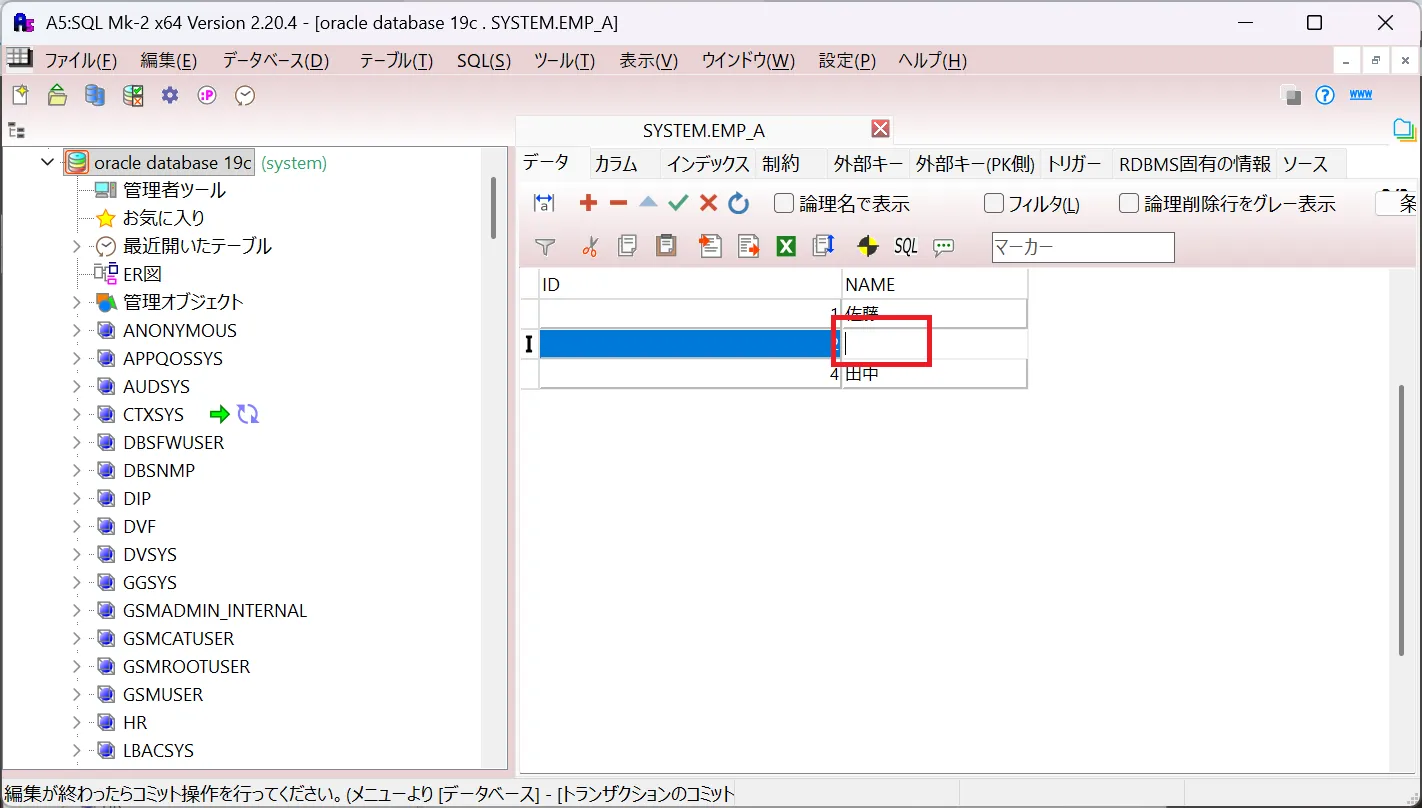Refresh the data grid with the reload icon
Image resolution: width=1422 pixels, height=808 pixels.
738,203
